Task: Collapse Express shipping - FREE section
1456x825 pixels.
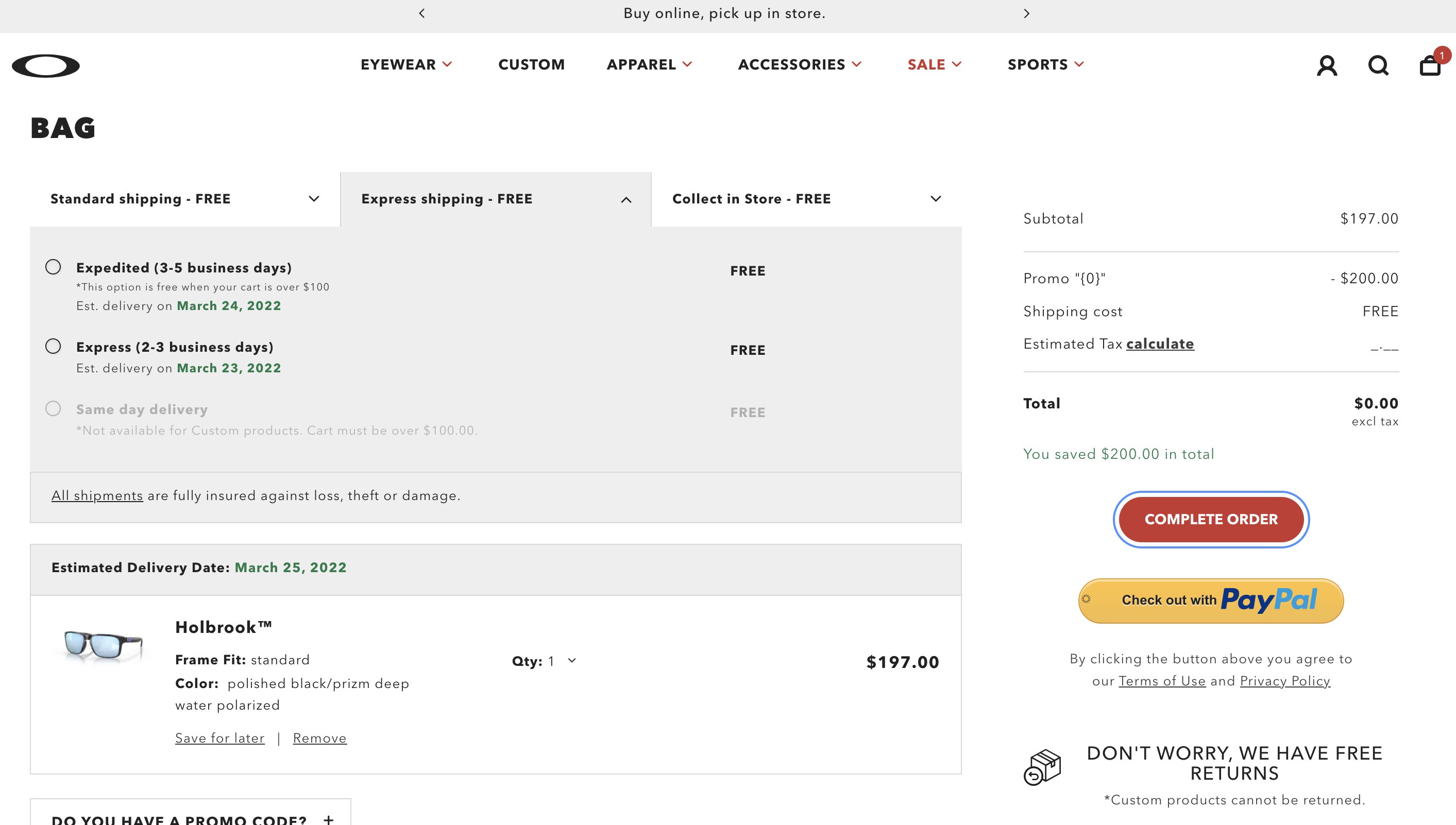Action: 496,199
